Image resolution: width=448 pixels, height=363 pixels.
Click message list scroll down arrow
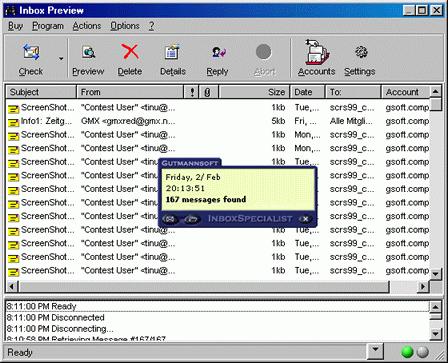(x=436, y=274)
